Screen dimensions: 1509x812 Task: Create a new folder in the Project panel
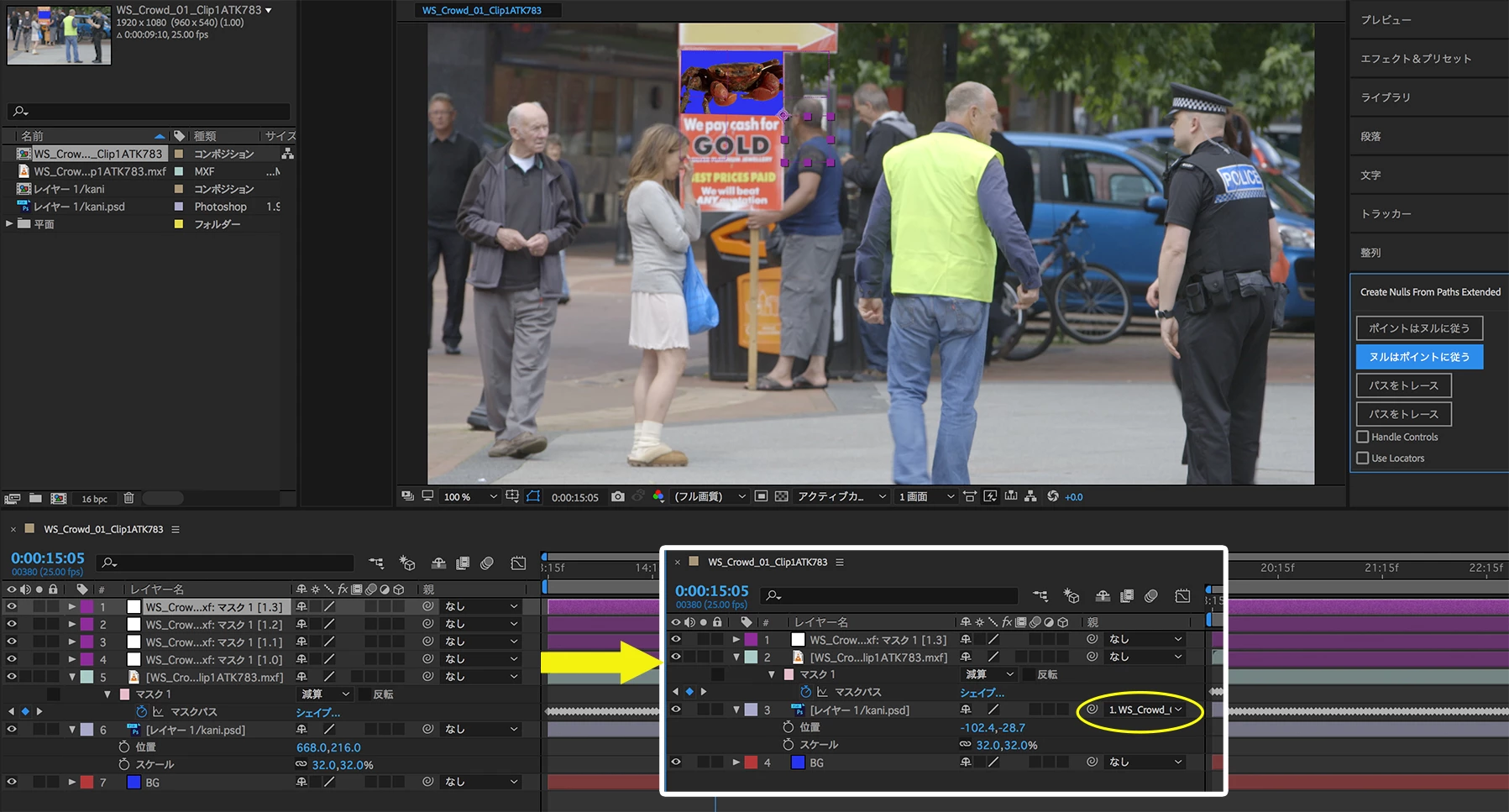click(x=35, y=498)
